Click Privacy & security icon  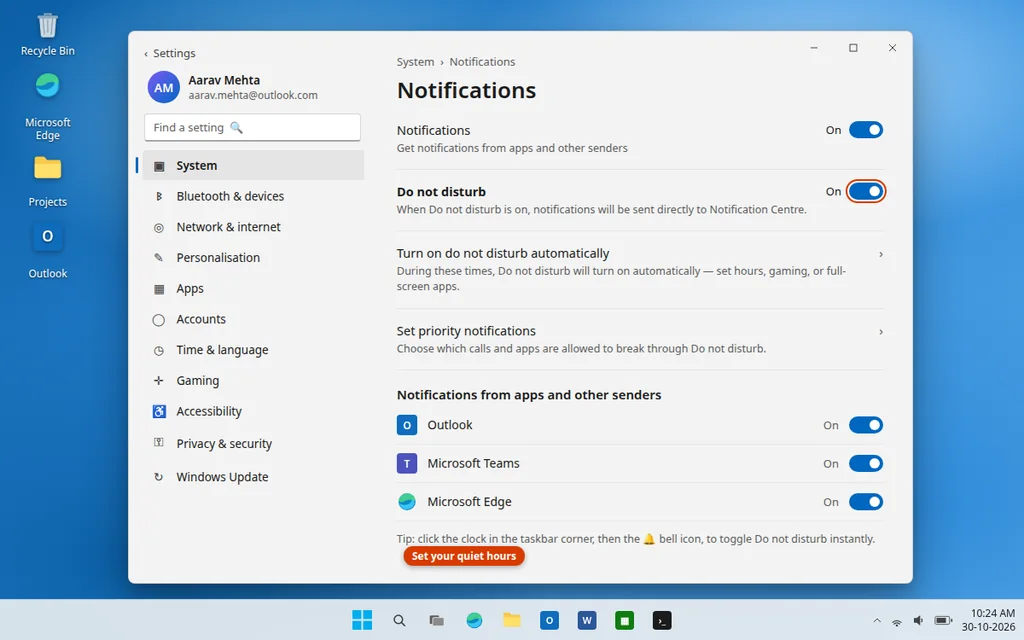[159, 443]
